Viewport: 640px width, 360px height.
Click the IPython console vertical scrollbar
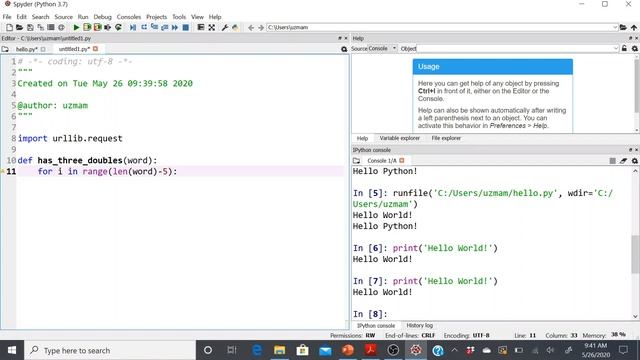click(x=635, y=244)
